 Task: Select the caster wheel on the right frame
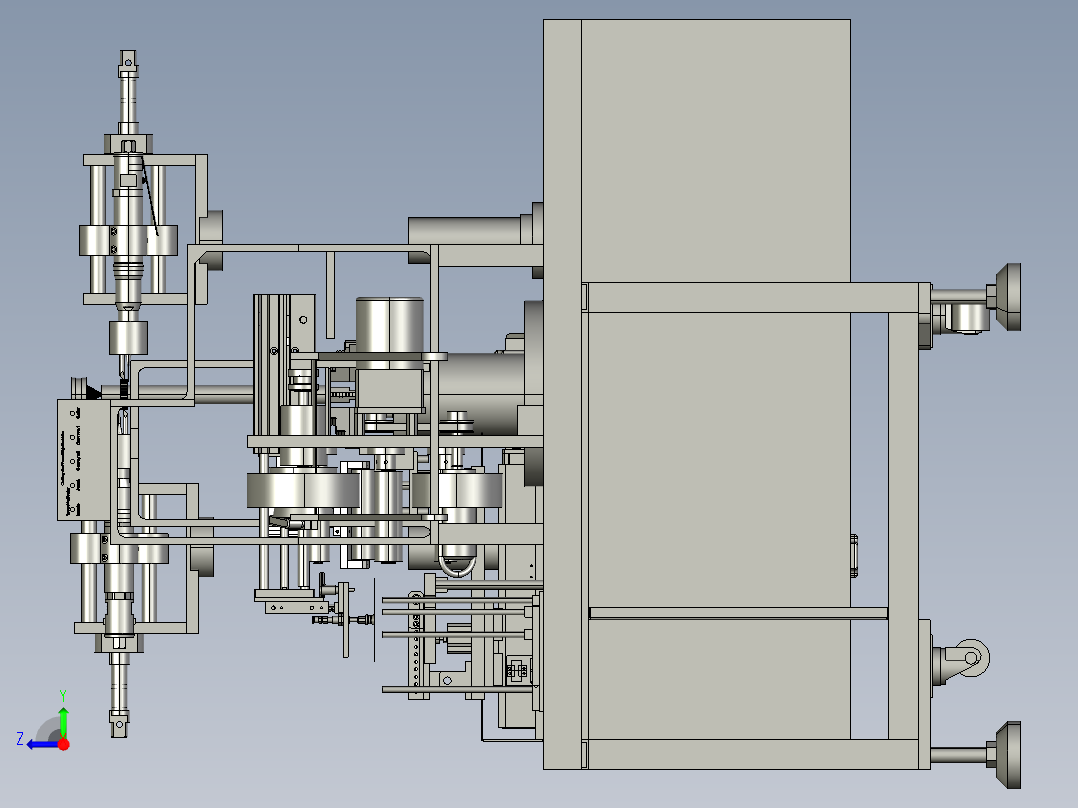point(971,658)
